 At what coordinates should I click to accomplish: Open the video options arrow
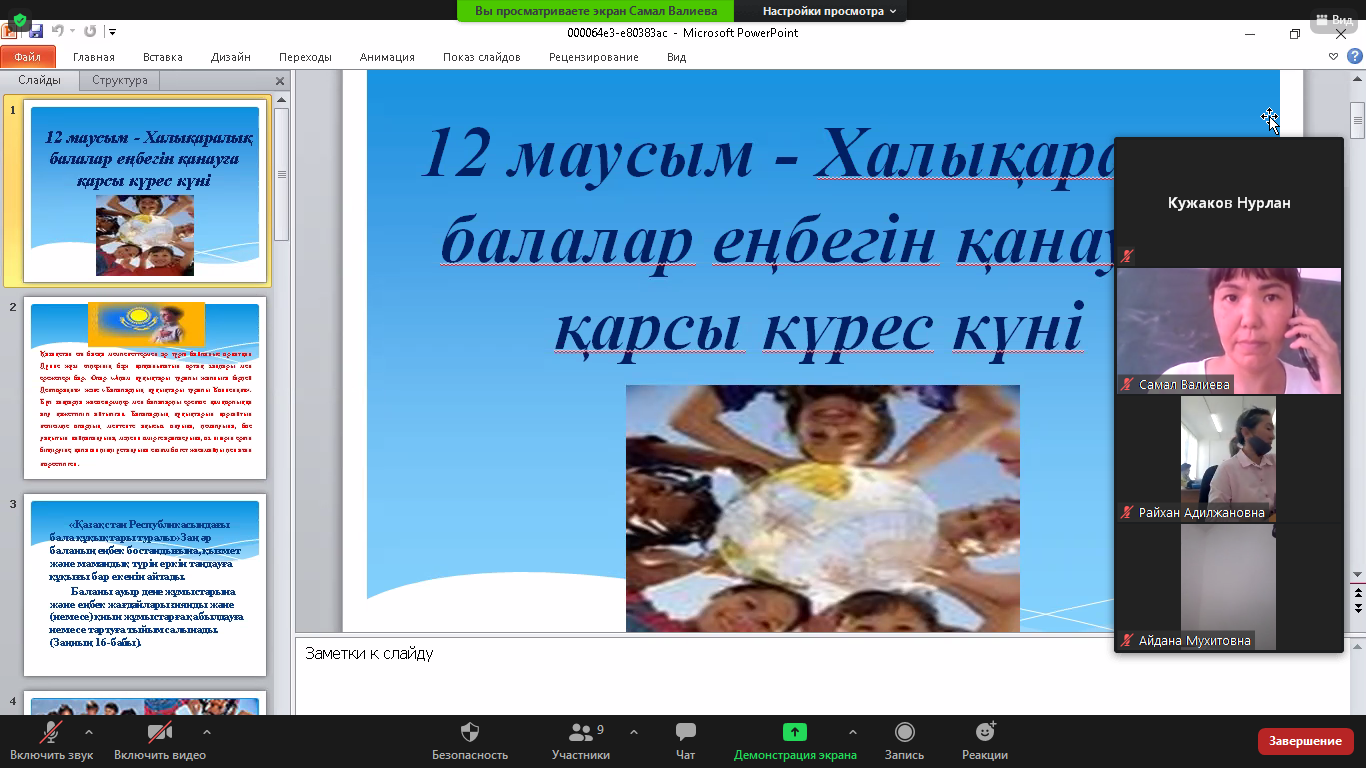(x=206, y=732)
